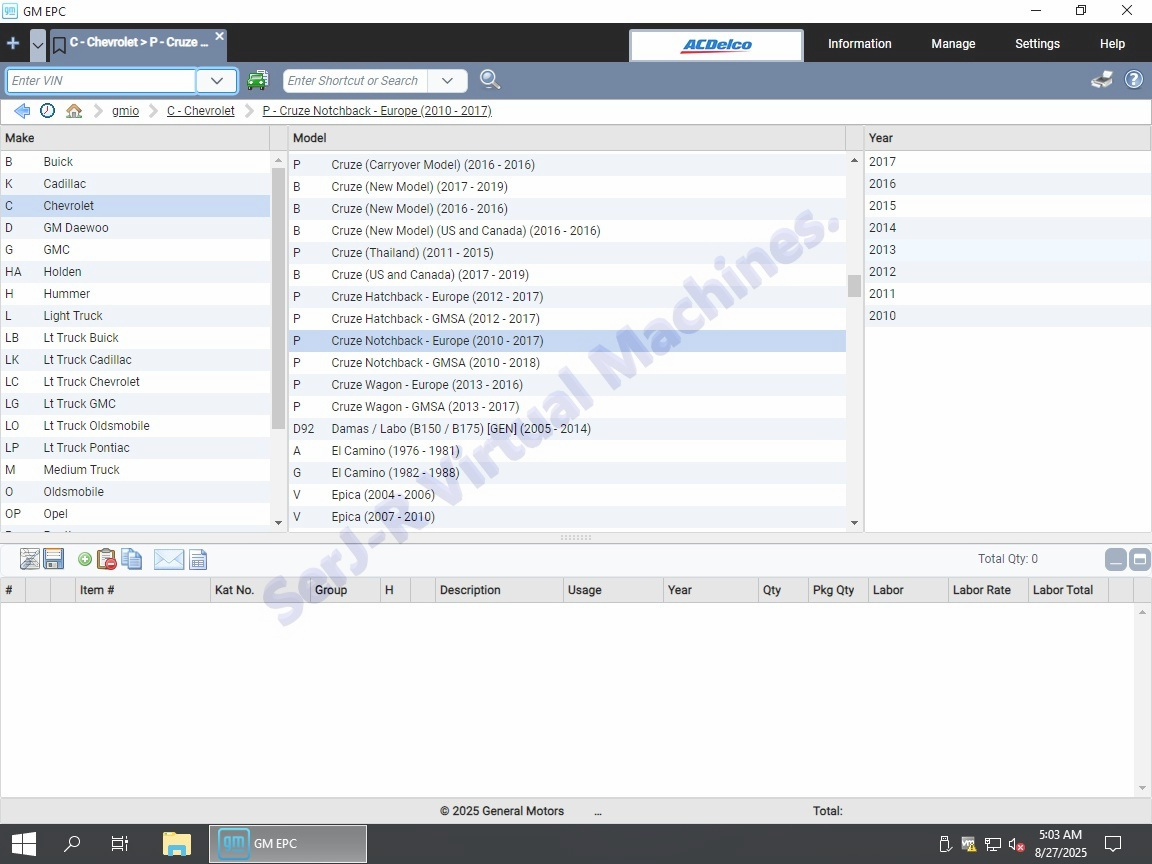Expand the Enter VIN dropdown arrow
The width and height of the screenshot is (1152, 864).
[216, 81]
